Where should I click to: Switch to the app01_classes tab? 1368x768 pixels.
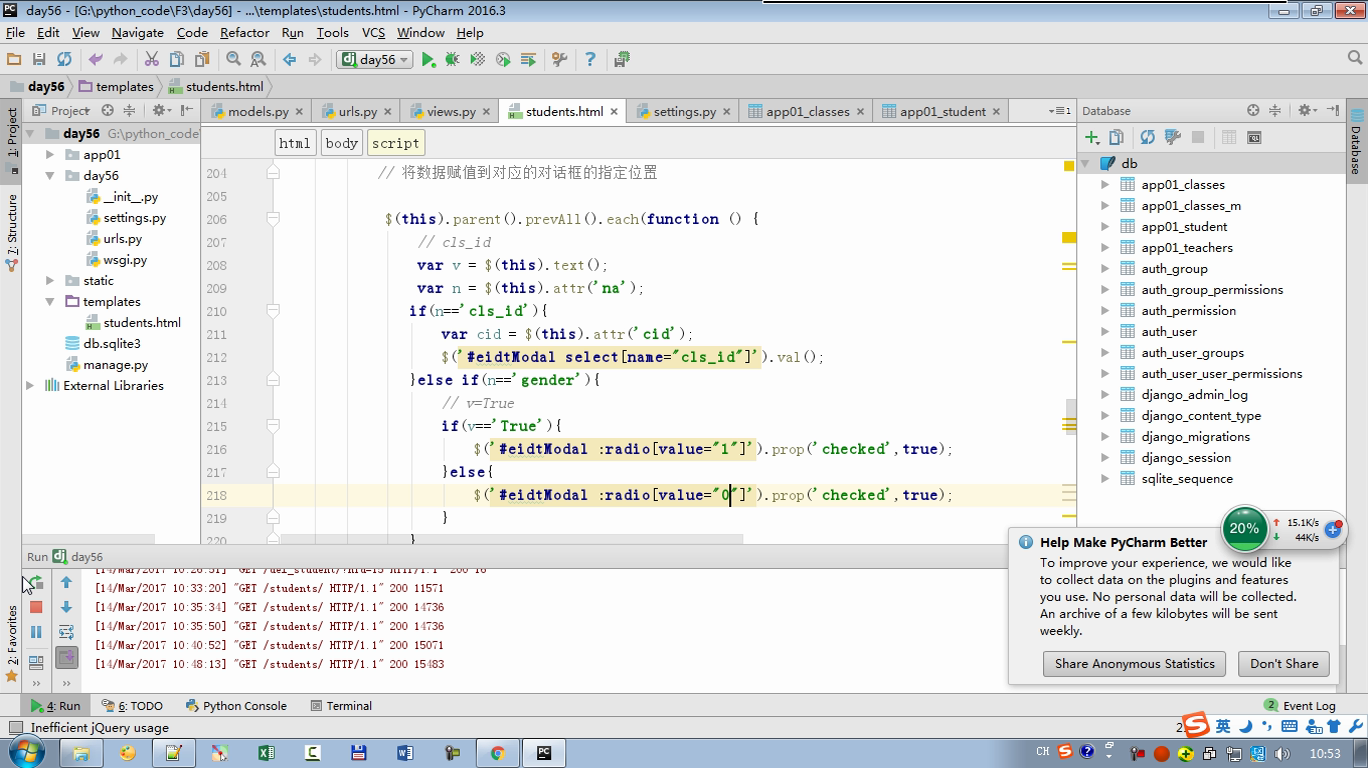pyautogui.click(x=807, y=112)
